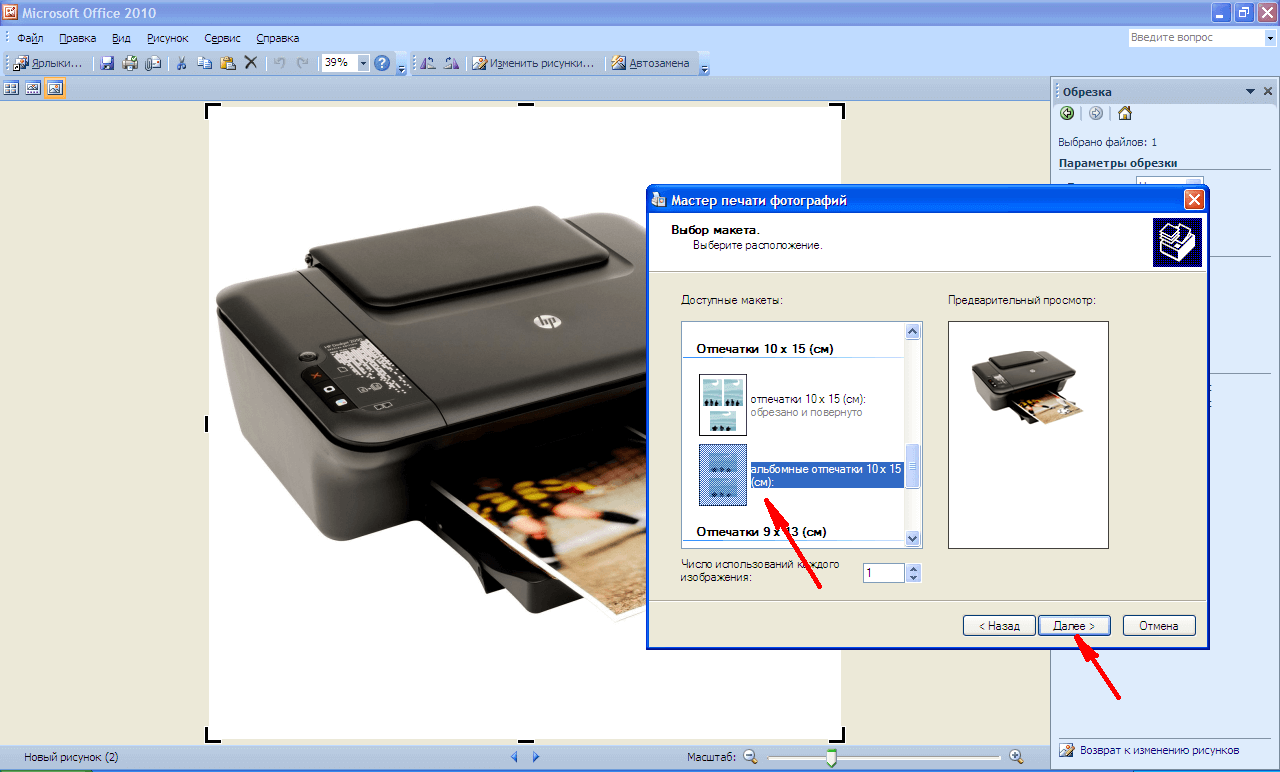Switch to Thumbnail view mode
Image resolution: width=1280 pixels, height=772 pixels.
[12, 89]
